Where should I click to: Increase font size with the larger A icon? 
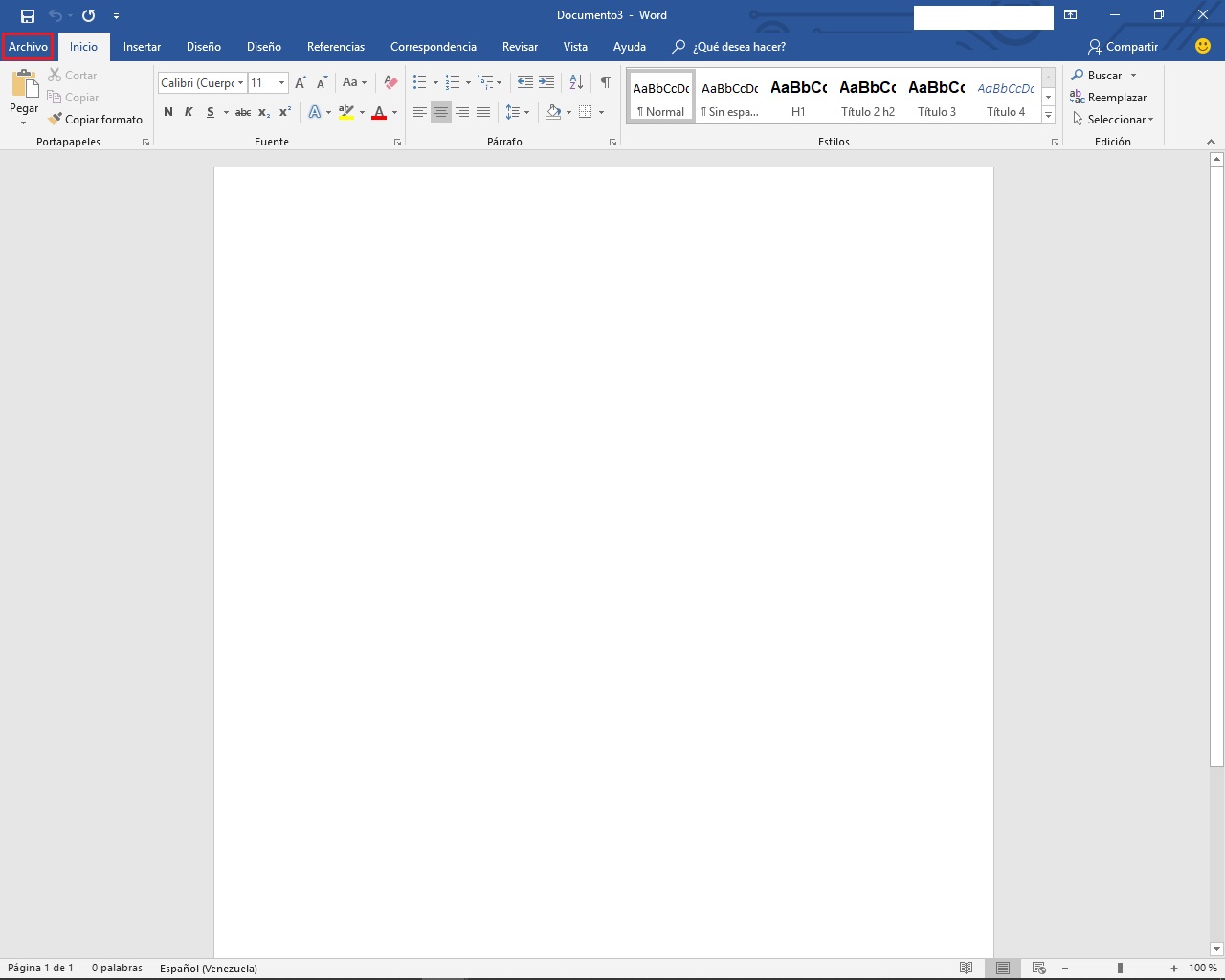301,83
